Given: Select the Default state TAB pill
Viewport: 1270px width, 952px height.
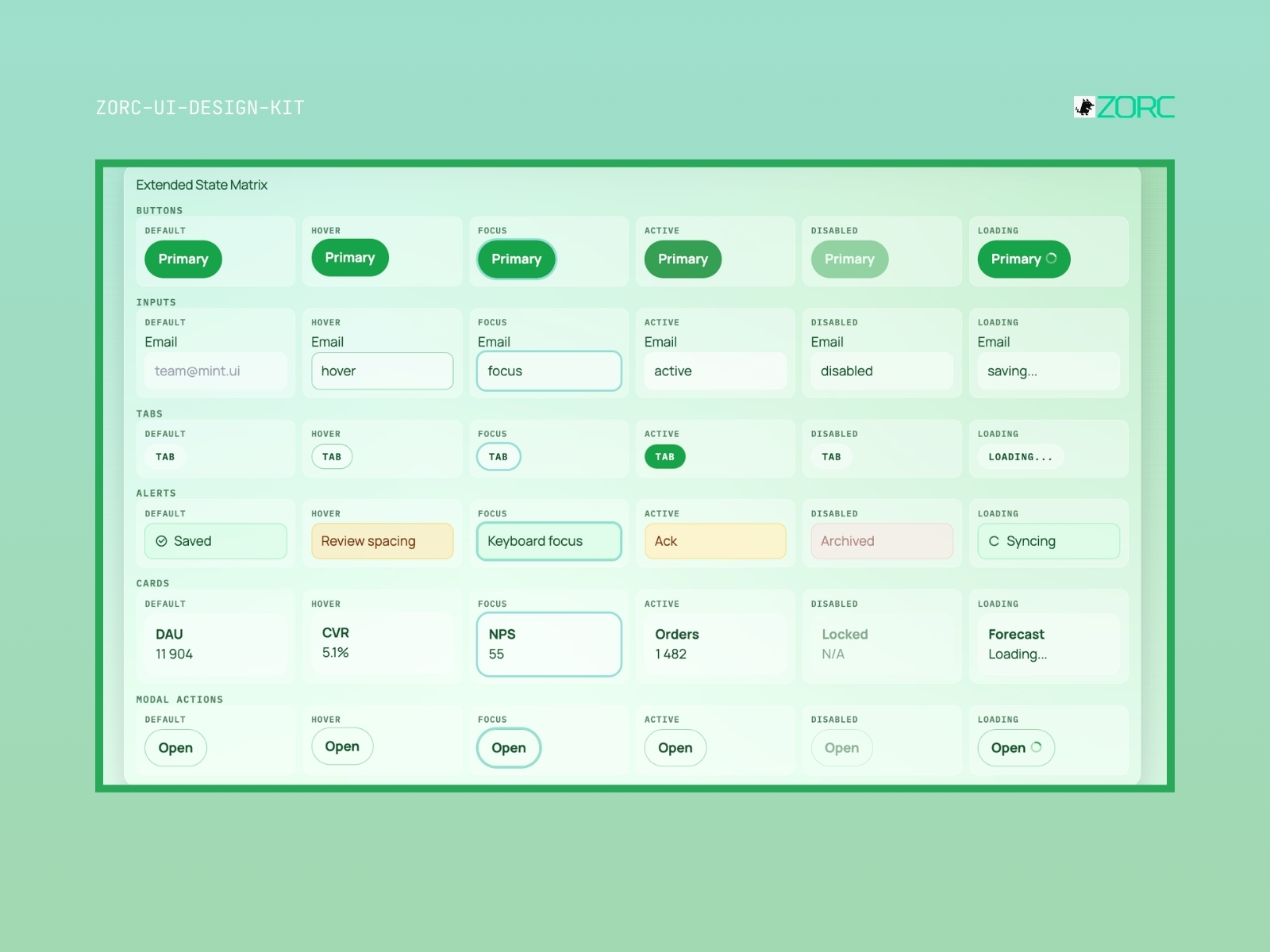Looking at the screenshot, I should pos(165,457).
